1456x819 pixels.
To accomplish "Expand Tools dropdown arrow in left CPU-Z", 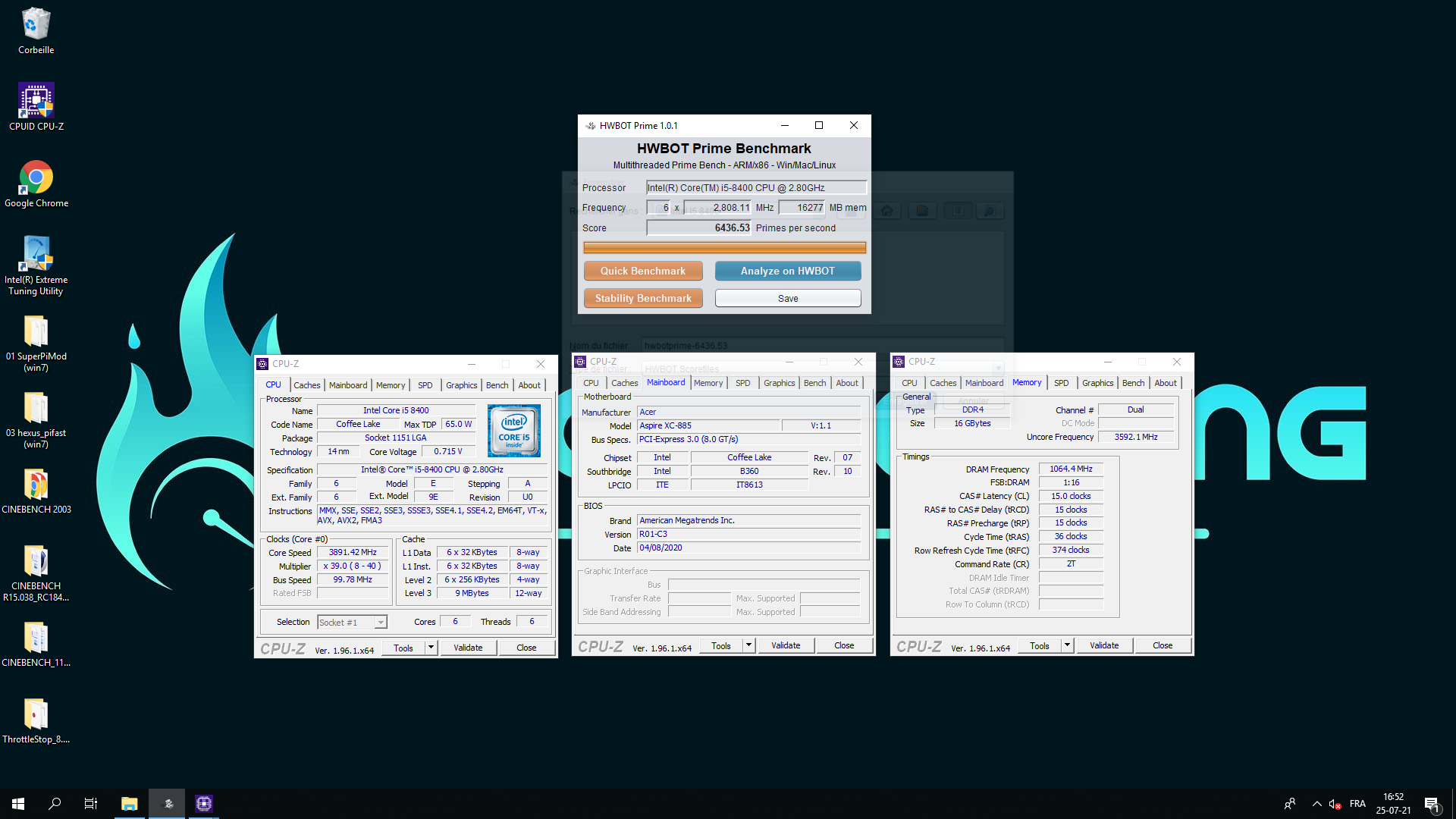I will pos(431,648).
